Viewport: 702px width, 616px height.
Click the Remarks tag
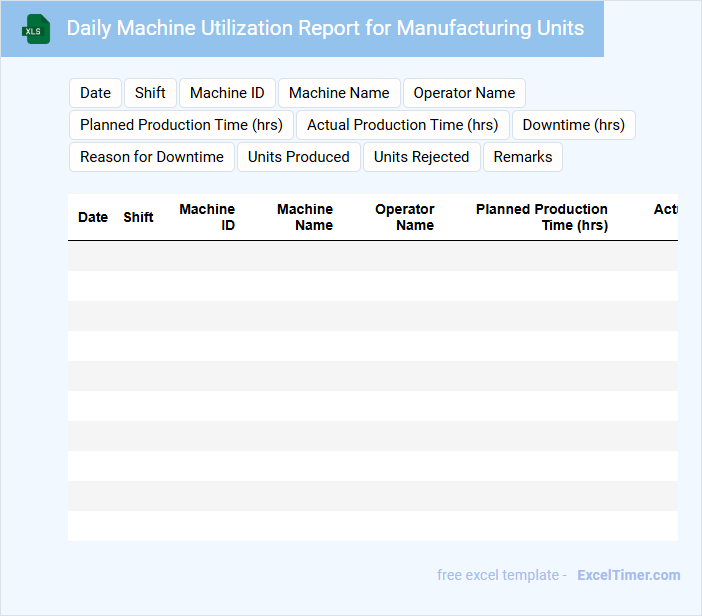click(523, 157)
